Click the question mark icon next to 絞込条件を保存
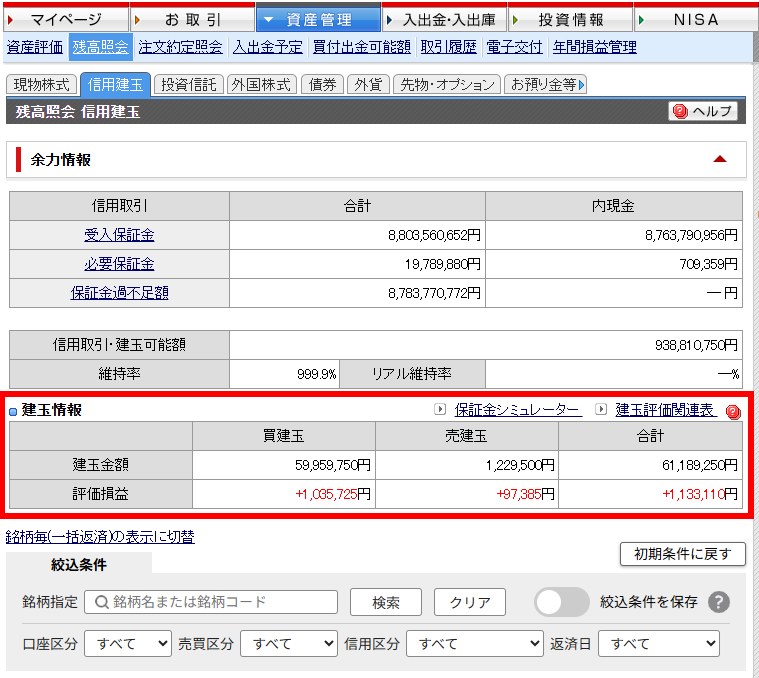This screenshot has height=678, width=759. 719,602
